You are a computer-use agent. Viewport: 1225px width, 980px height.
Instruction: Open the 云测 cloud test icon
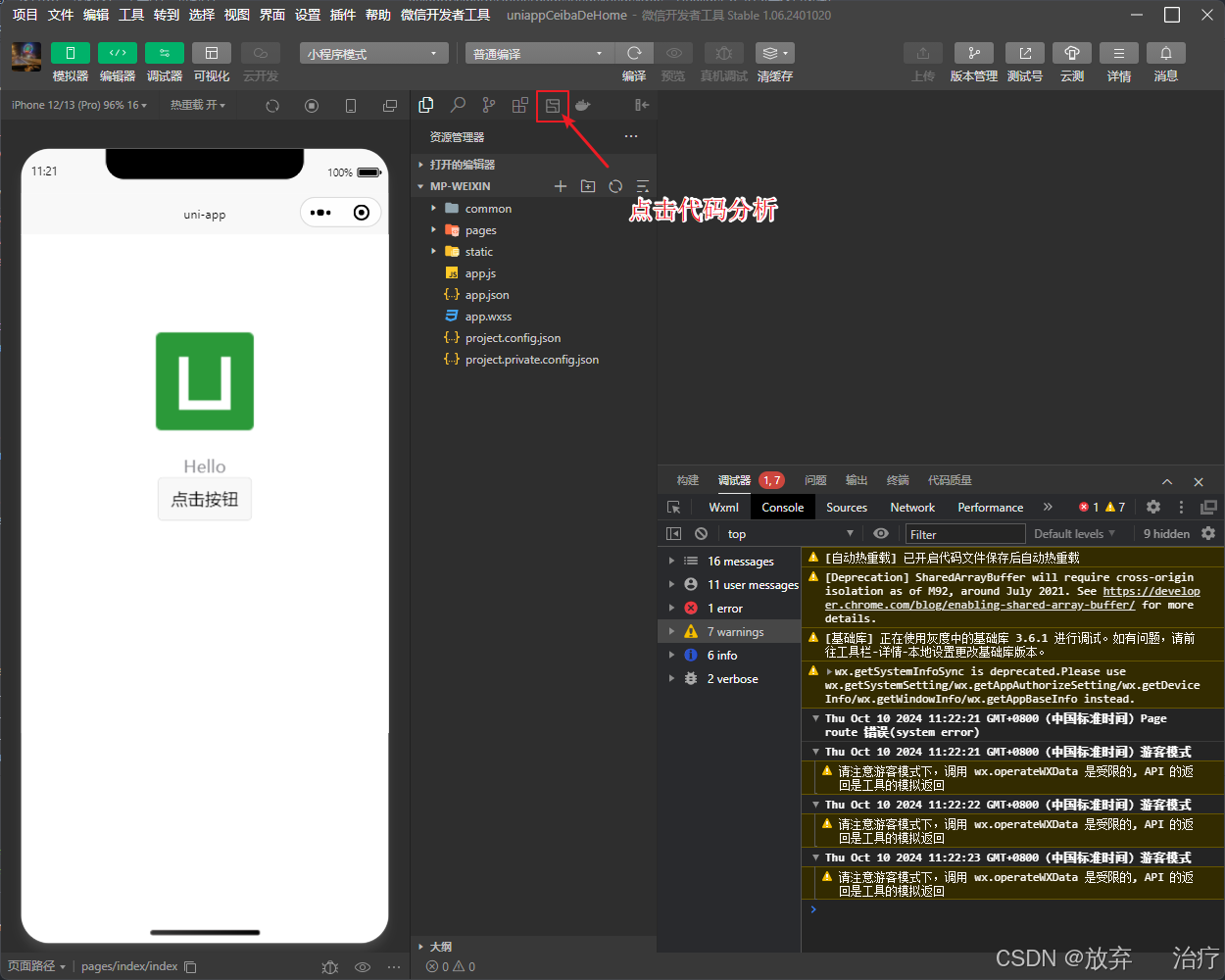click(1072, 53)
